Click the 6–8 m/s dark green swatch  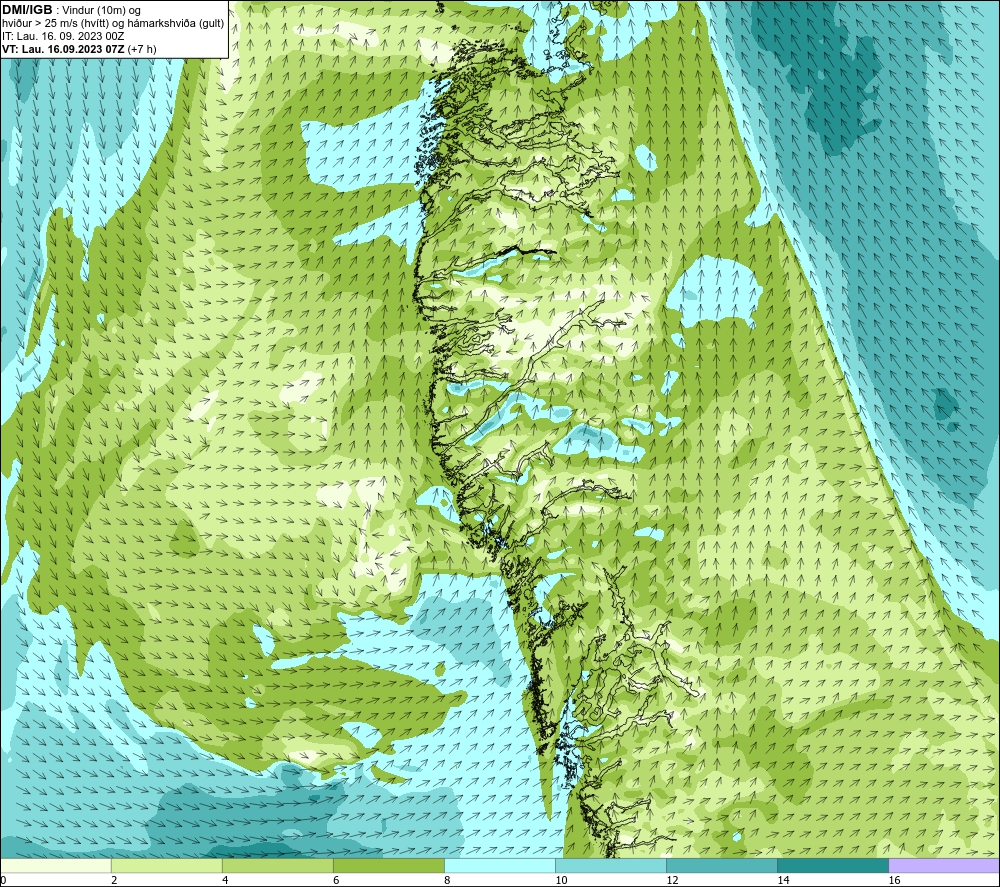coord(388,865)
